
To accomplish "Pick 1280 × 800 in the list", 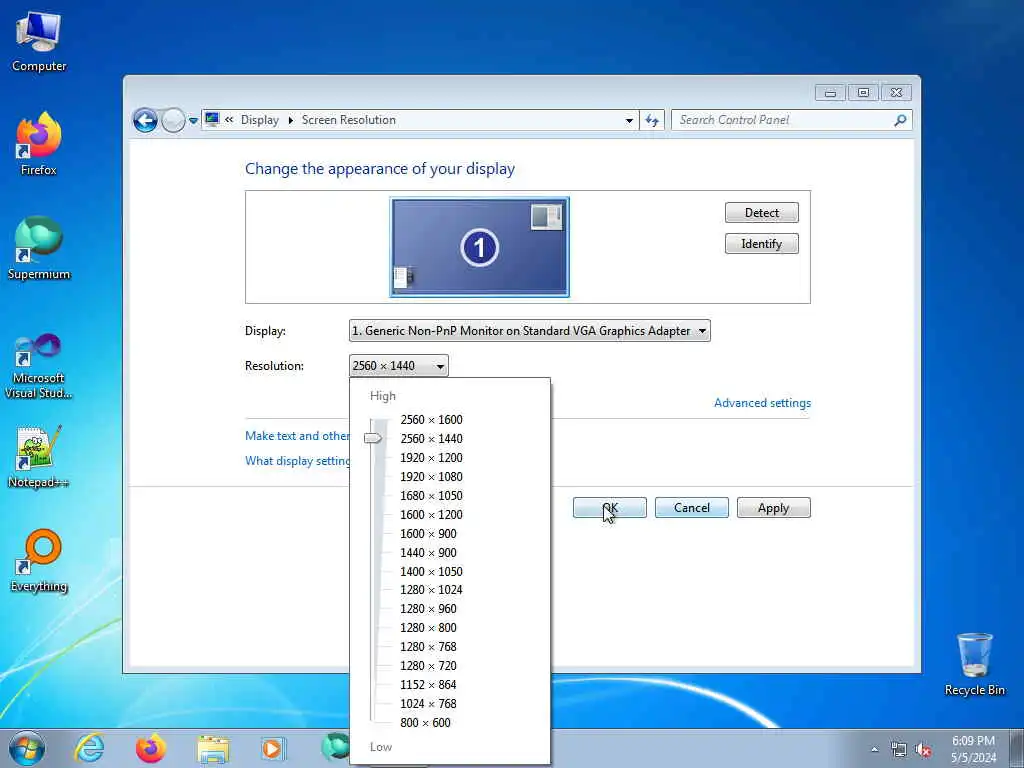I will 428,627.
